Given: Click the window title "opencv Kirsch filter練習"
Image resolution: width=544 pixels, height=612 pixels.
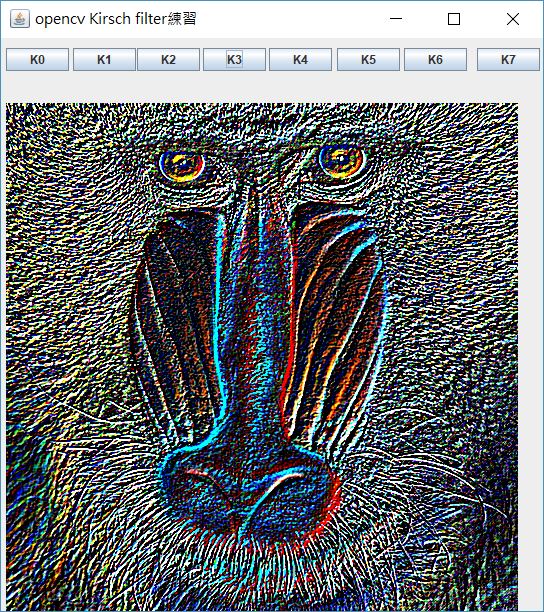Looking at the screenshot, I should pos(116,19).
